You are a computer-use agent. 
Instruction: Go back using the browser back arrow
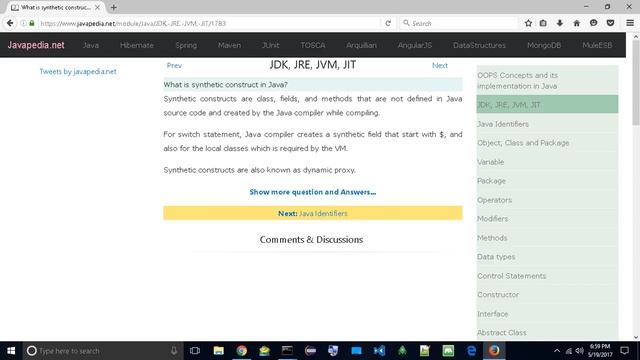point(10,23)
